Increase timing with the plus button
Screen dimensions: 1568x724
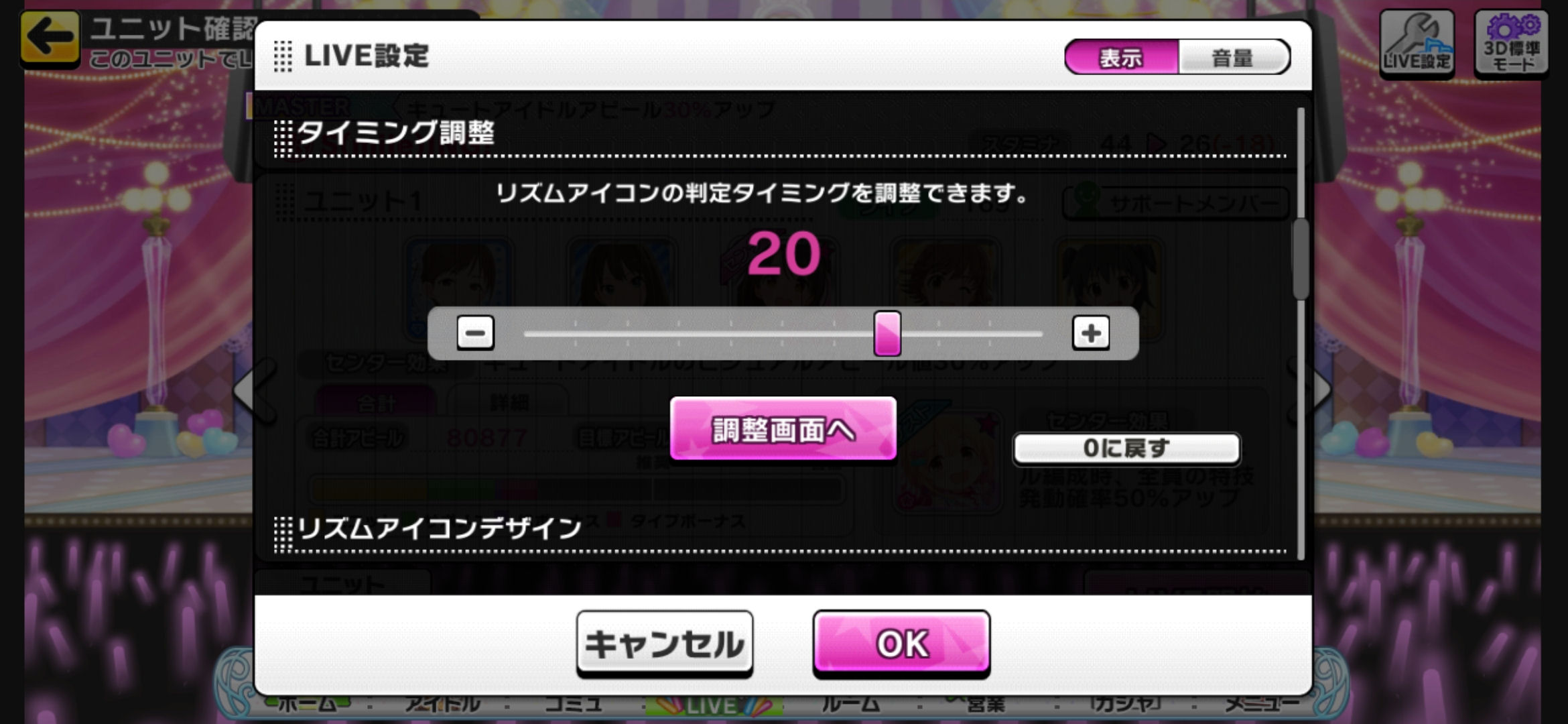click(x=1091, y=333)
